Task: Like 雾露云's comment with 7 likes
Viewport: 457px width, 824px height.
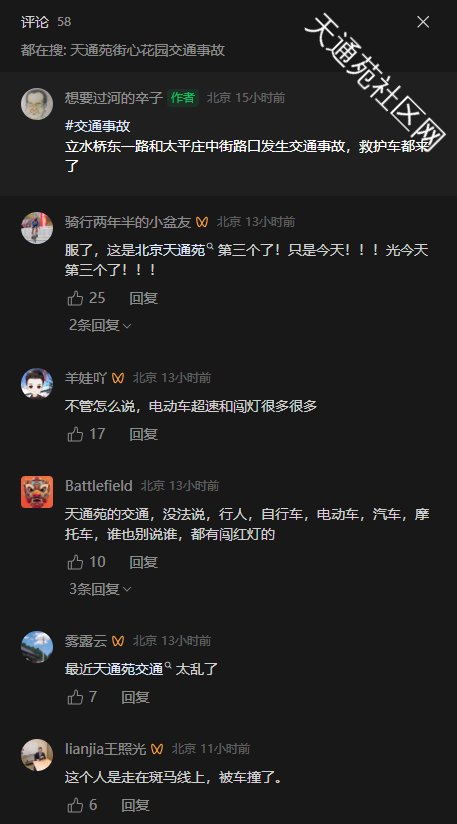Action: tap(76, 697)
